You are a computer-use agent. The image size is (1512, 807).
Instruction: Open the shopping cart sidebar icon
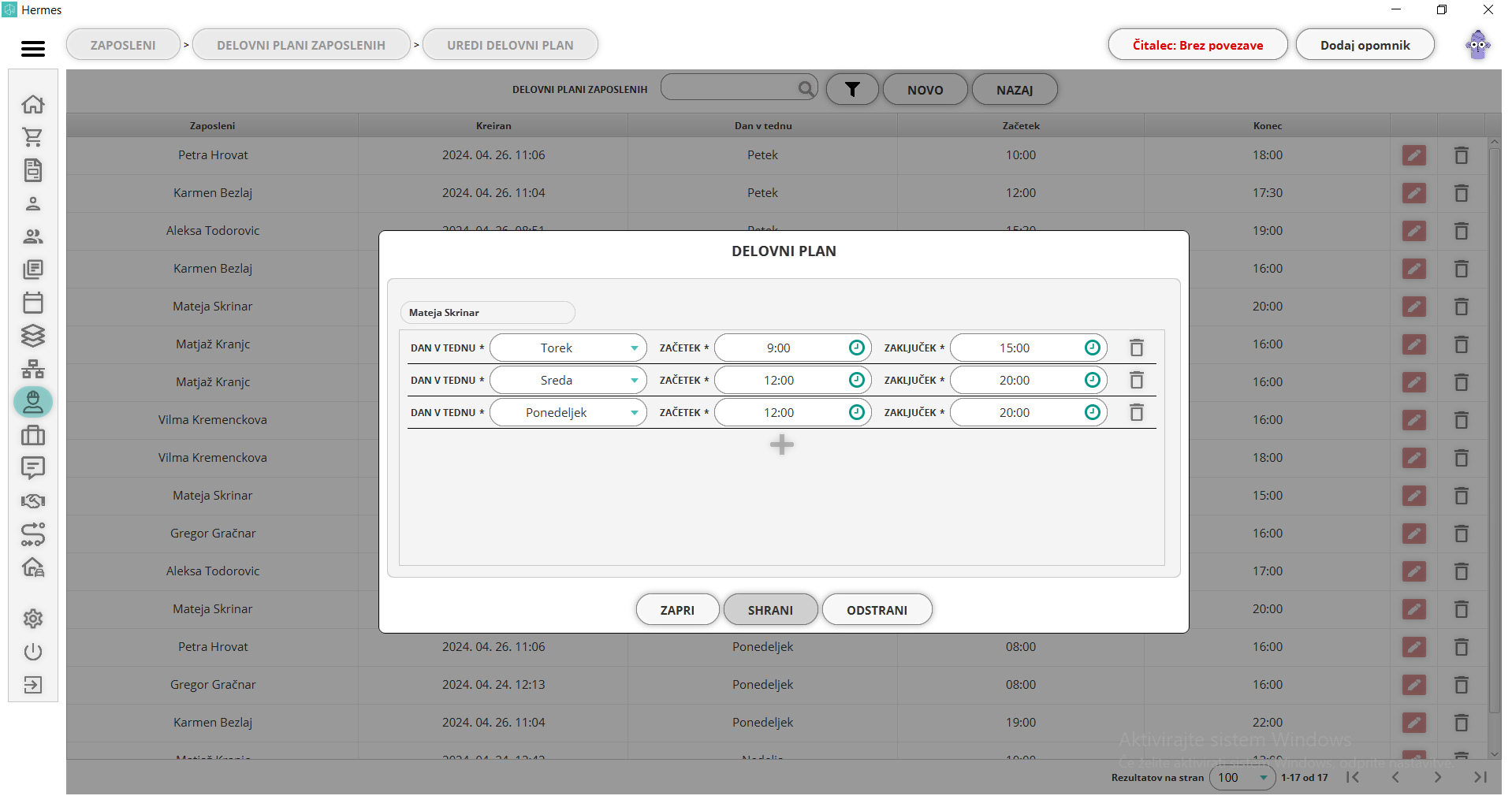coord(33,137)
